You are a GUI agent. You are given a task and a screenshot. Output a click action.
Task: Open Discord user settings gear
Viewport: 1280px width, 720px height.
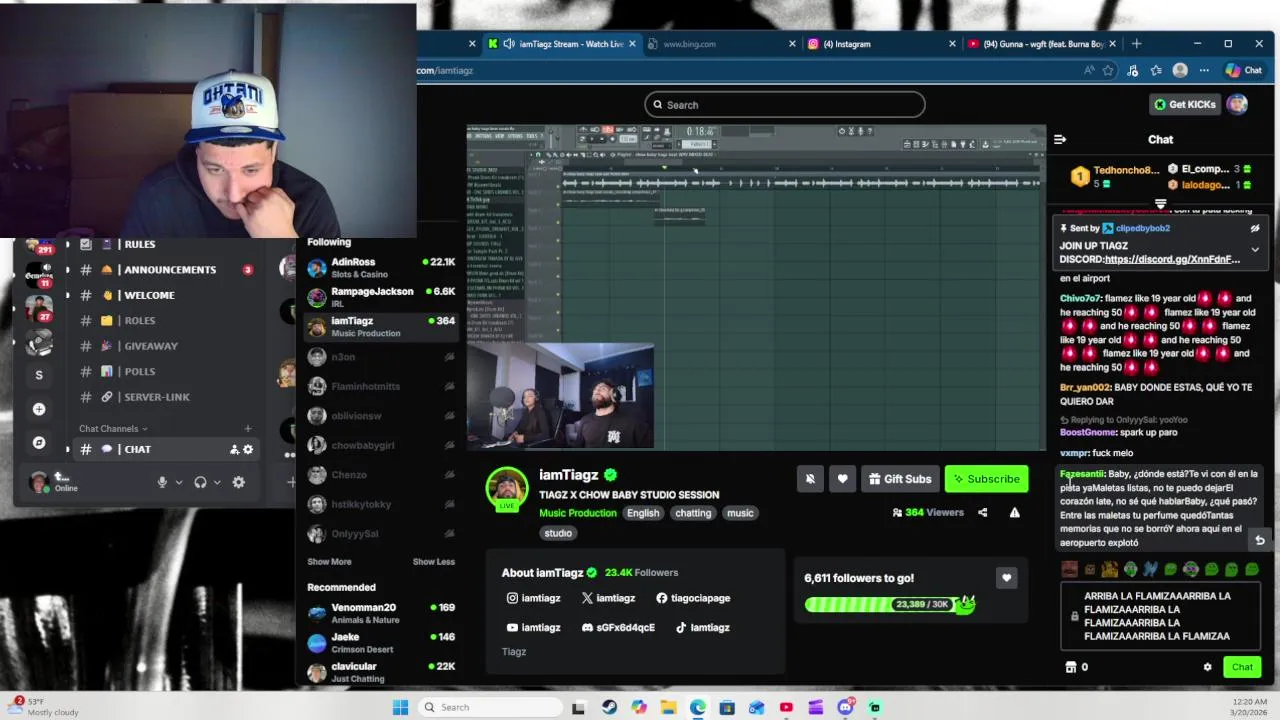point(238,482)
